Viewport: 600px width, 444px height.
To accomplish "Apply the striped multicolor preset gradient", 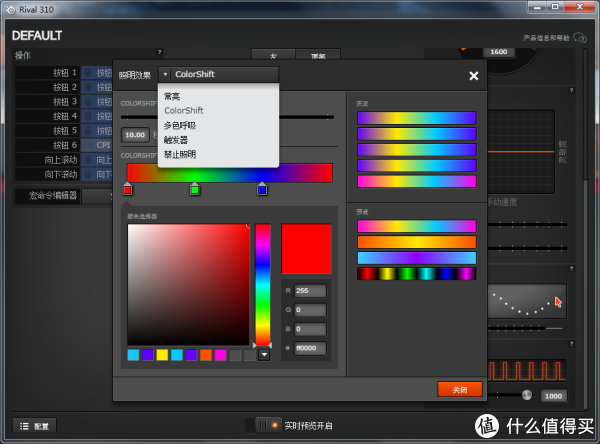I will point(417,274).
